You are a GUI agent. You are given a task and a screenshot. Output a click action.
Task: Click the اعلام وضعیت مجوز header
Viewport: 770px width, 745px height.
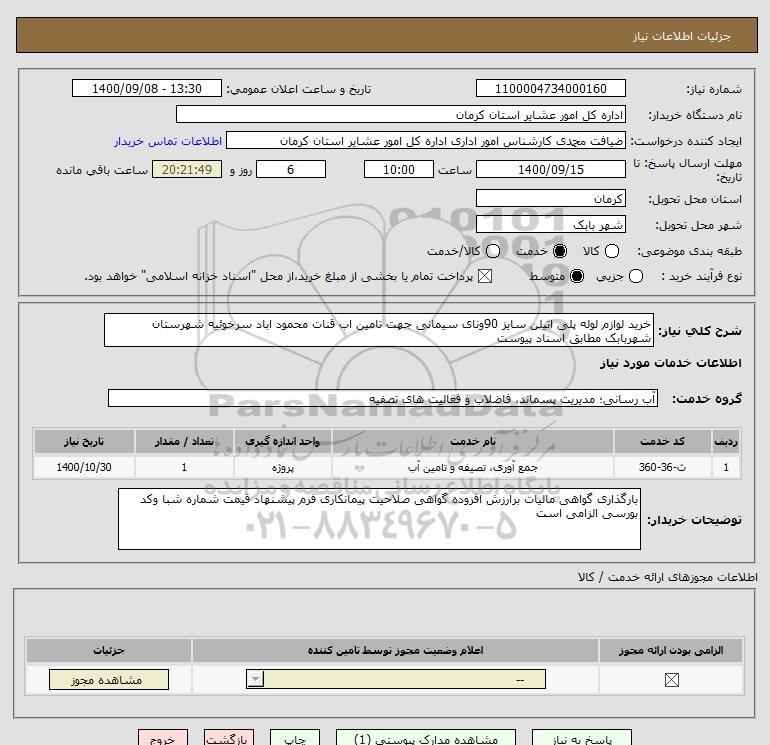click(x=395, y=650)
